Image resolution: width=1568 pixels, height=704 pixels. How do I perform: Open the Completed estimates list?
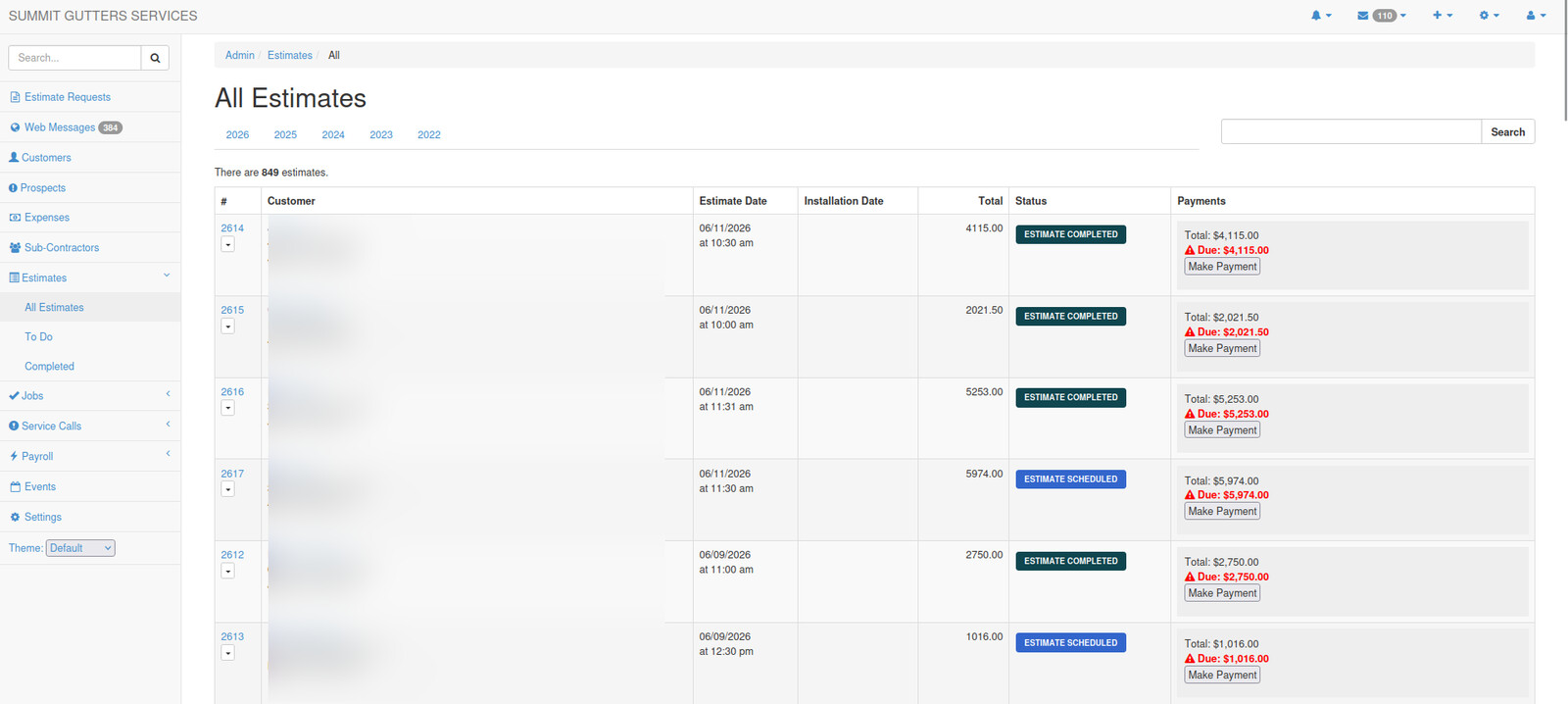49,367
